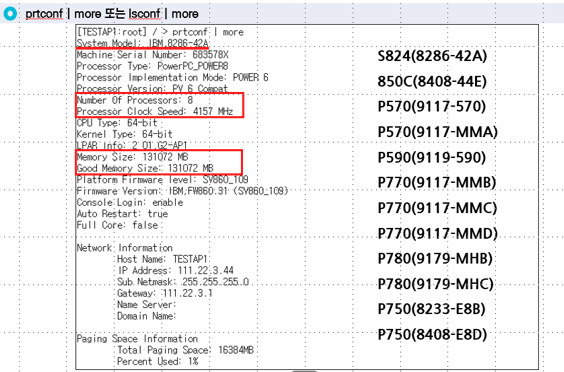Image resolution: width=564 pixels, height=372 pixels.
Task: Select model label 'P750(8408-E8D)'
Action: 432,335
